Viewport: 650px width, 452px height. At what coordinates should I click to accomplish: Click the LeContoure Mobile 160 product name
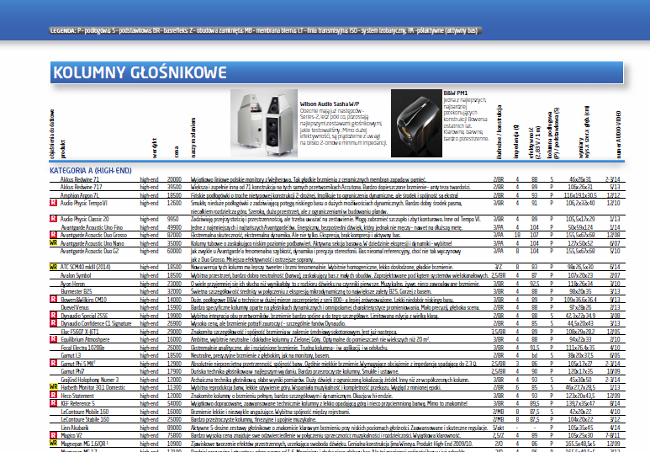pos(85,412)
